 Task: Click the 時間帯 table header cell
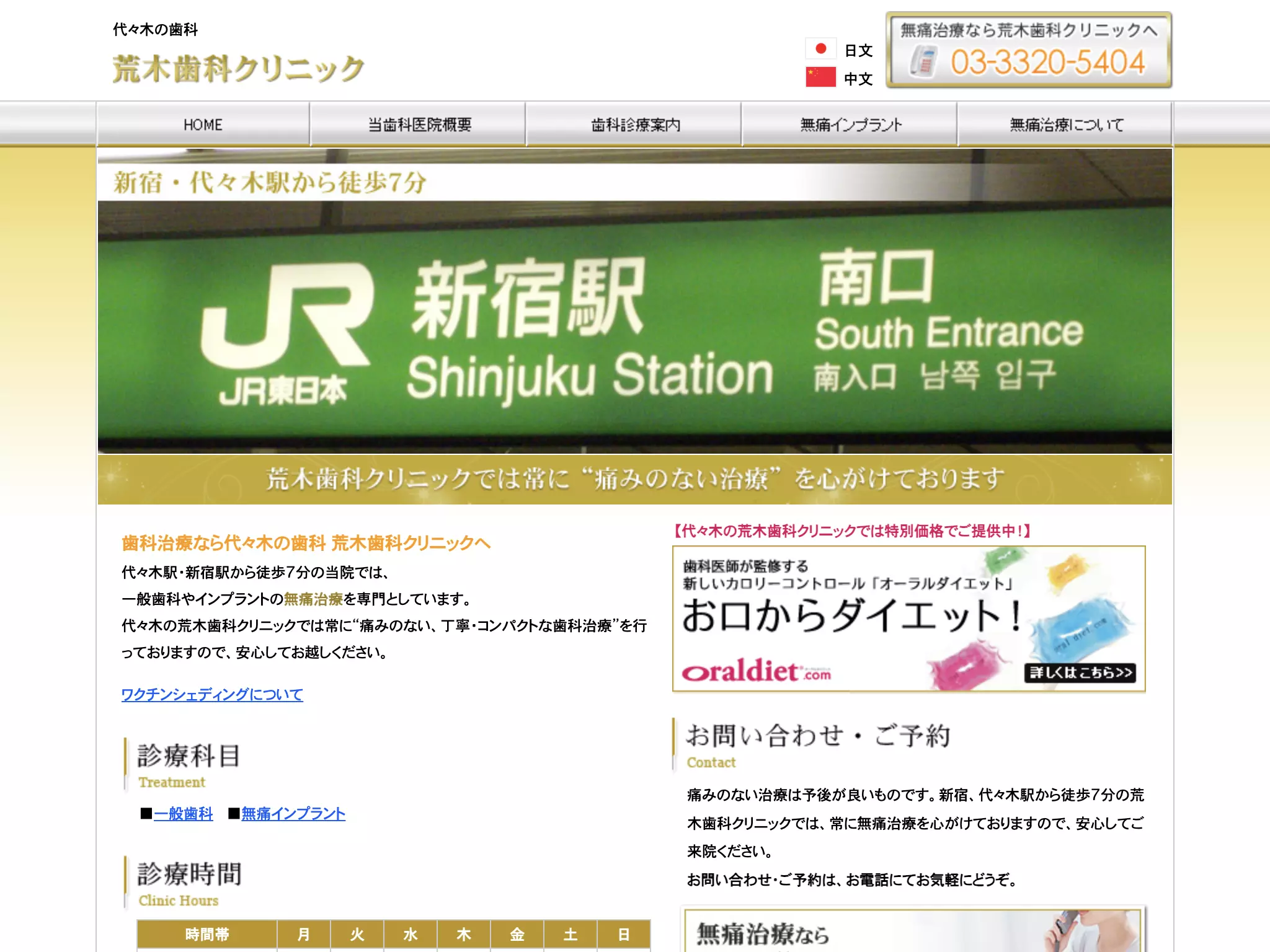(x=207, y=934)
